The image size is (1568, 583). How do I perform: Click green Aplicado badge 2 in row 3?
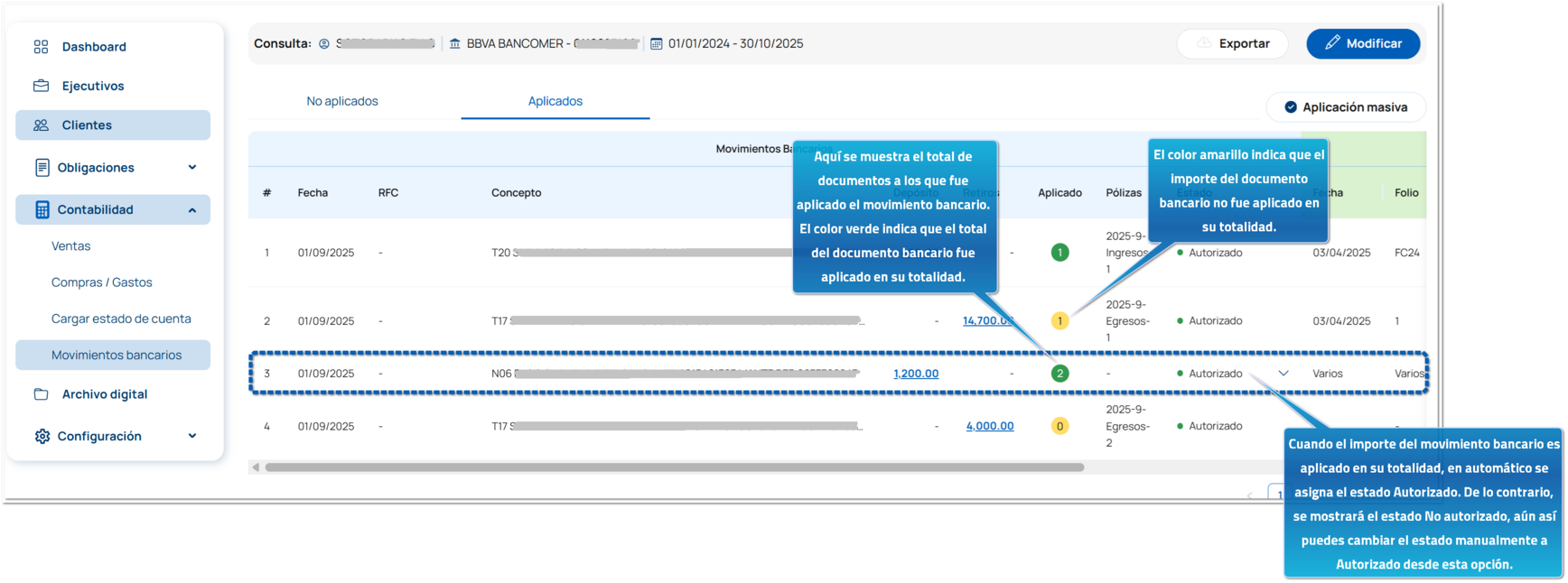[1059, 374]
